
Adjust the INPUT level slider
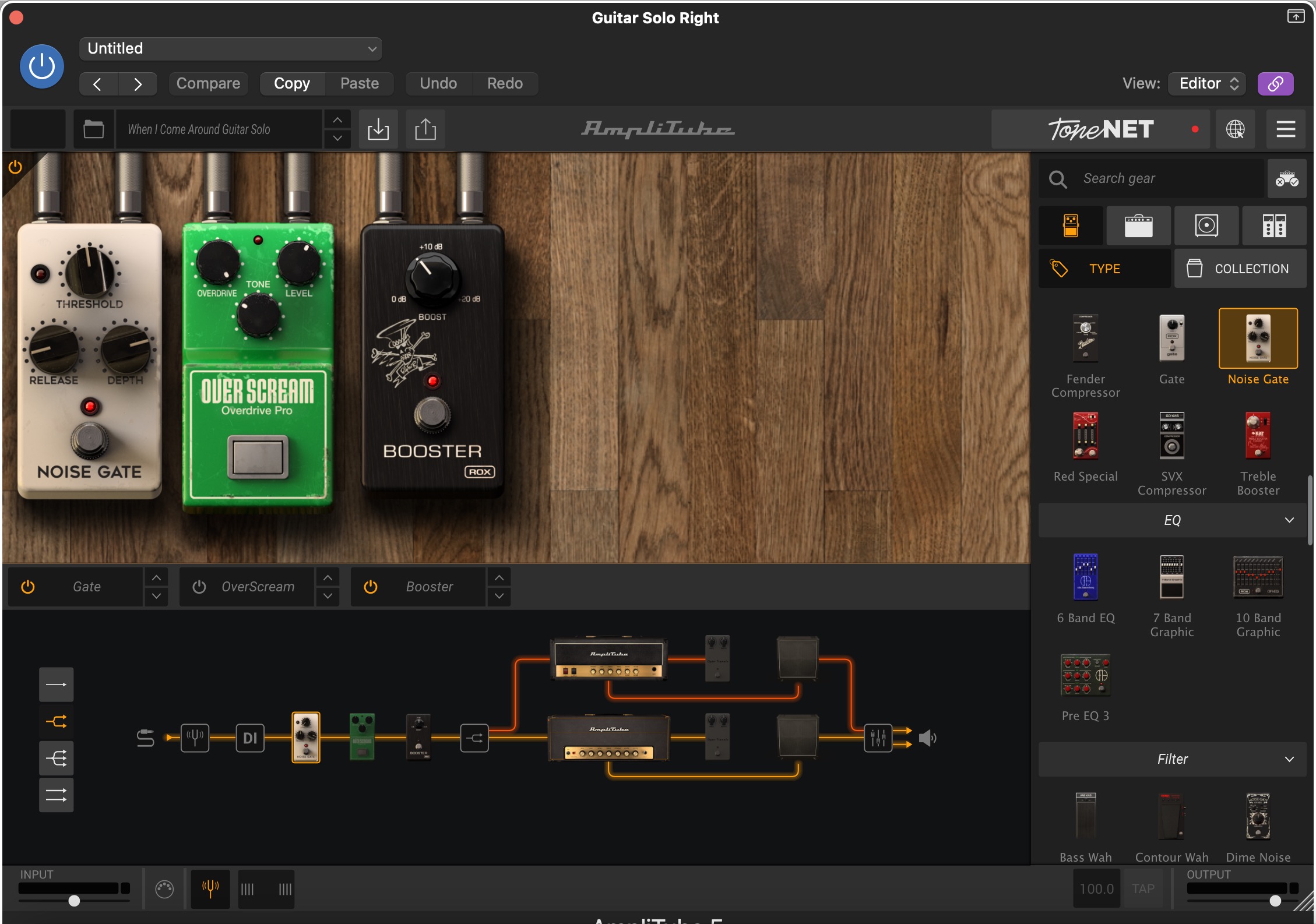click(74, 901)
